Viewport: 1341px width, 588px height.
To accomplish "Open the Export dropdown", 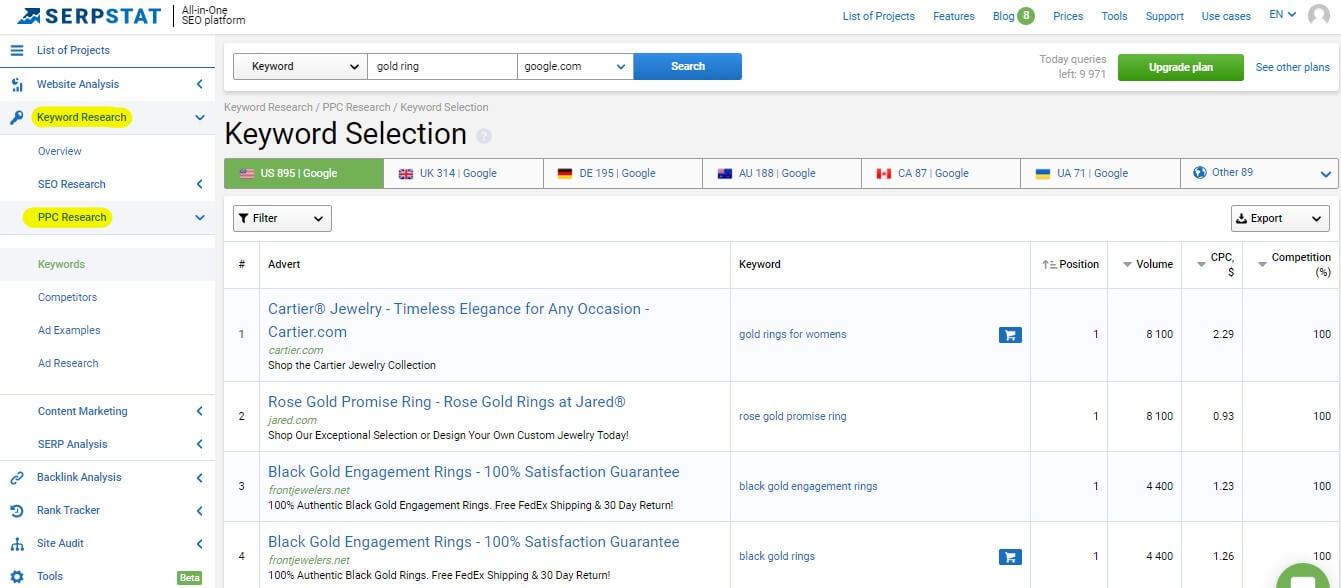I will (x=1280, y=218).
